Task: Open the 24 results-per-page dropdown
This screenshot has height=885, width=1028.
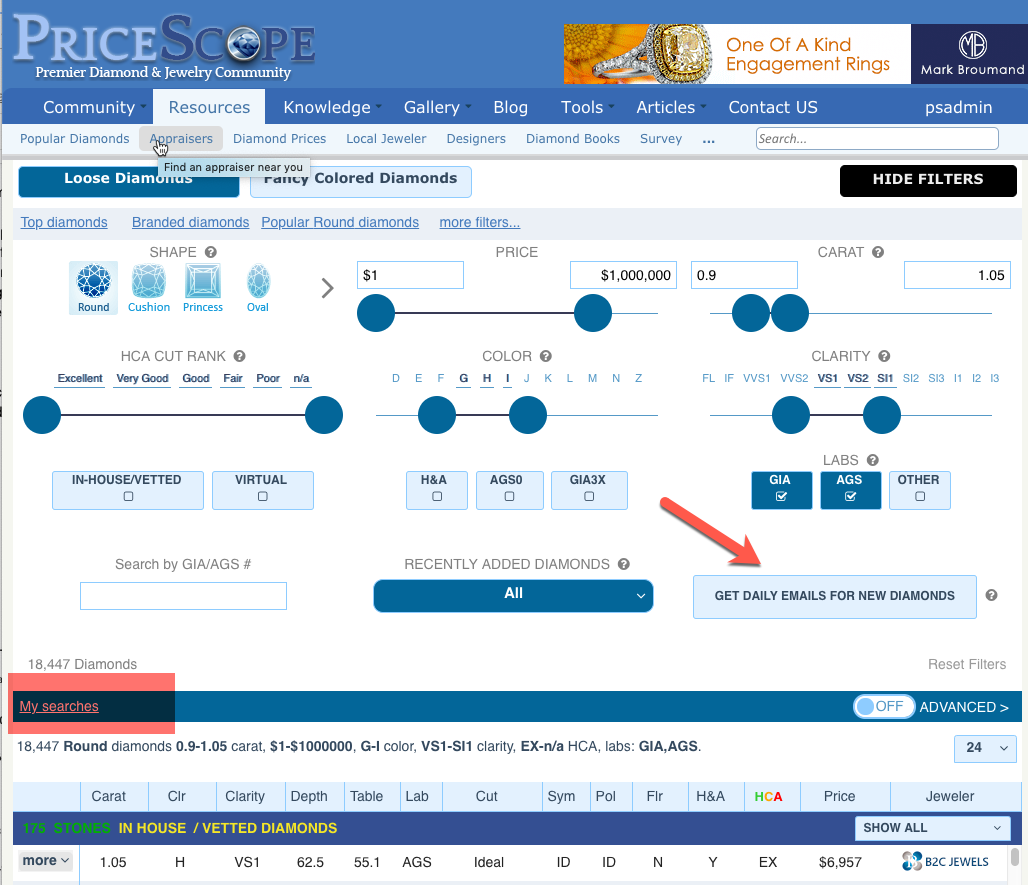Action: click(x=985, y=748)
